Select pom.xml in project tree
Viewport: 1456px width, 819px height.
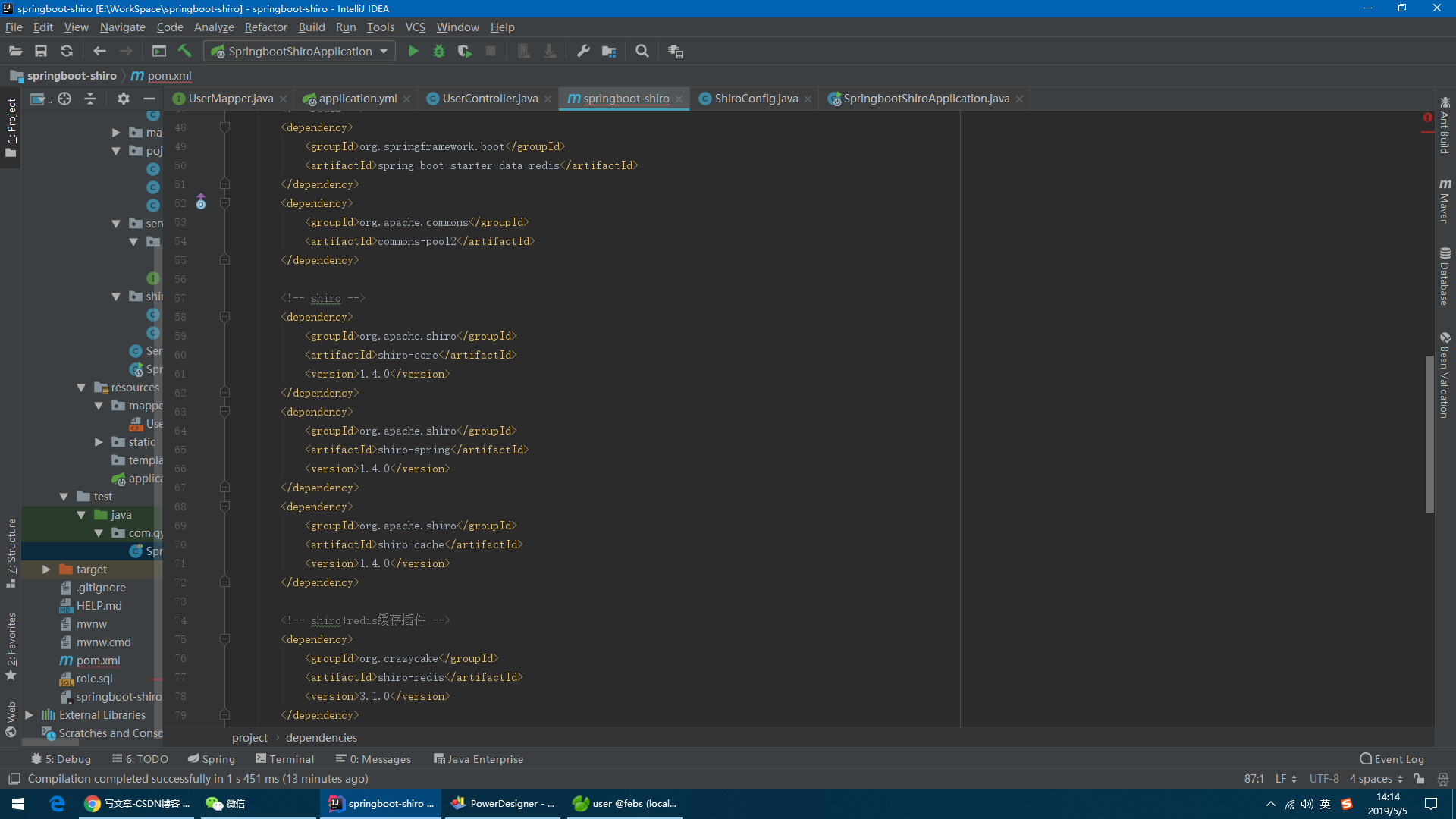[x=98, y=661]
